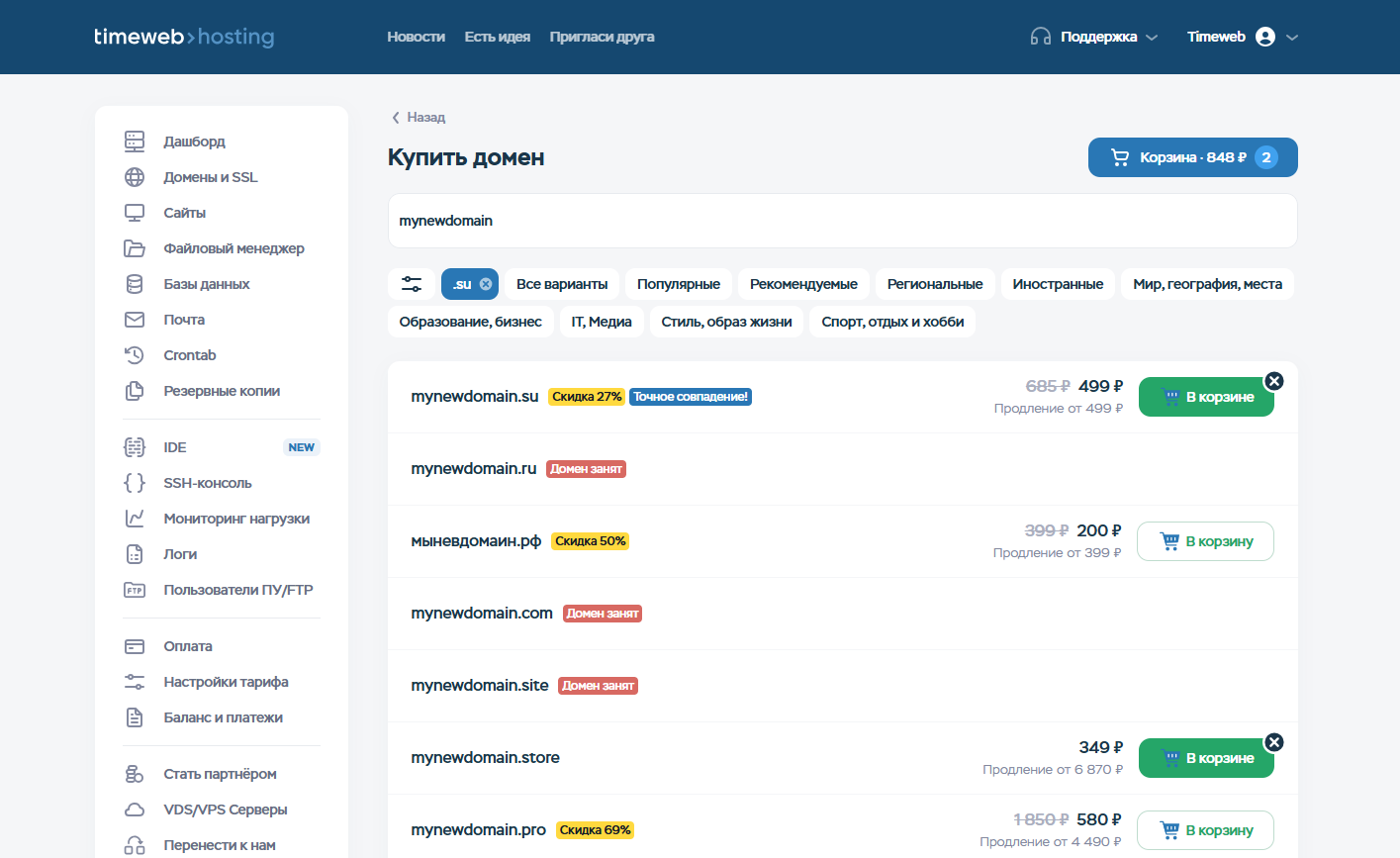Open the Корзина cart button
The width and height of the screenshot is (1400, 858).
pos(1193,157)
